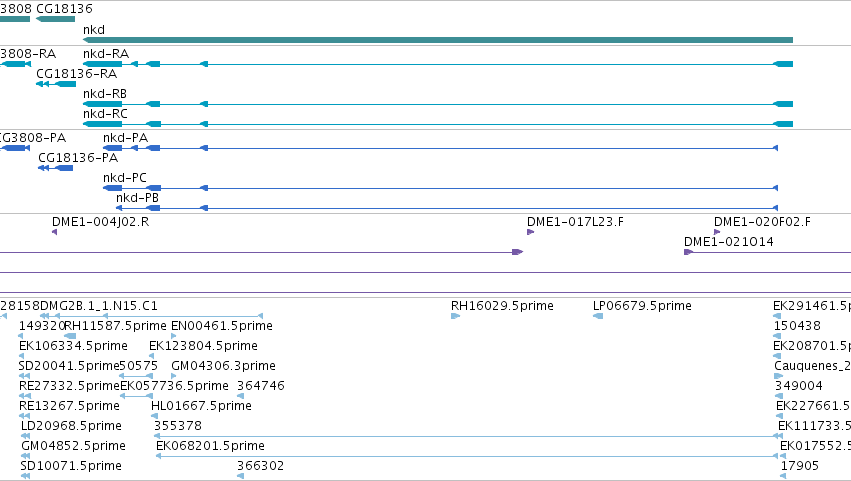This screenshot has height=481, width=851.
Task: Select the 50575 feature label
Action: pyautogui.click(x=138, y=366)
